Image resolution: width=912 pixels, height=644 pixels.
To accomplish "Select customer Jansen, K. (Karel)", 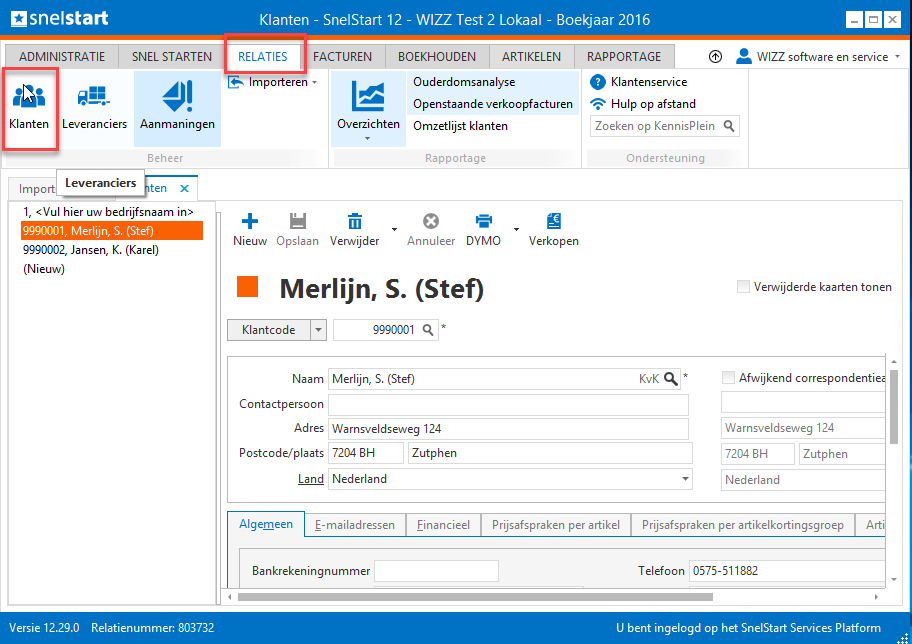I will click(90, 250).
